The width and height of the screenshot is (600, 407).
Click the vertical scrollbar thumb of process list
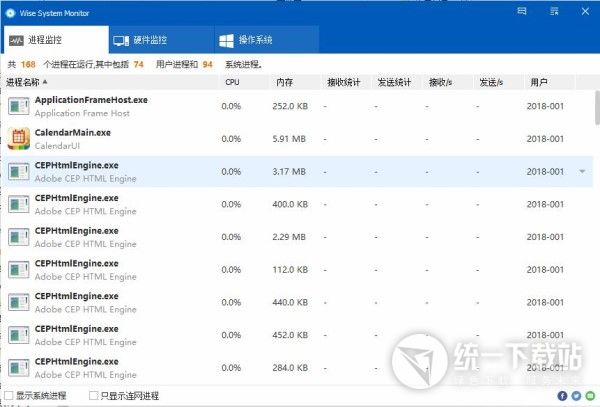point(597,107)
